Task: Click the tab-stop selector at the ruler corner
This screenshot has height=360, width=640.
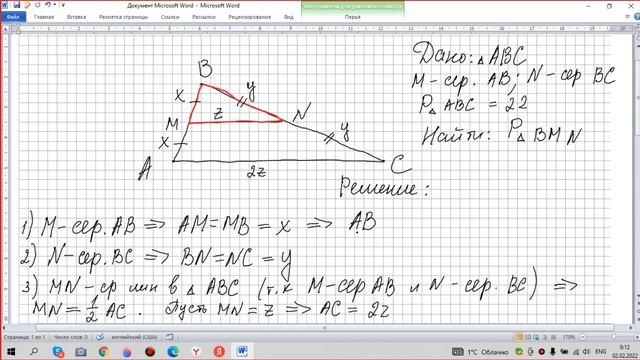Action: pos(6,29)
